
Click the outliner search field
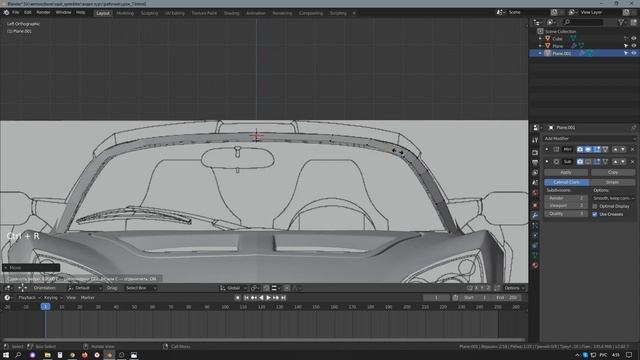click(583, 22)
